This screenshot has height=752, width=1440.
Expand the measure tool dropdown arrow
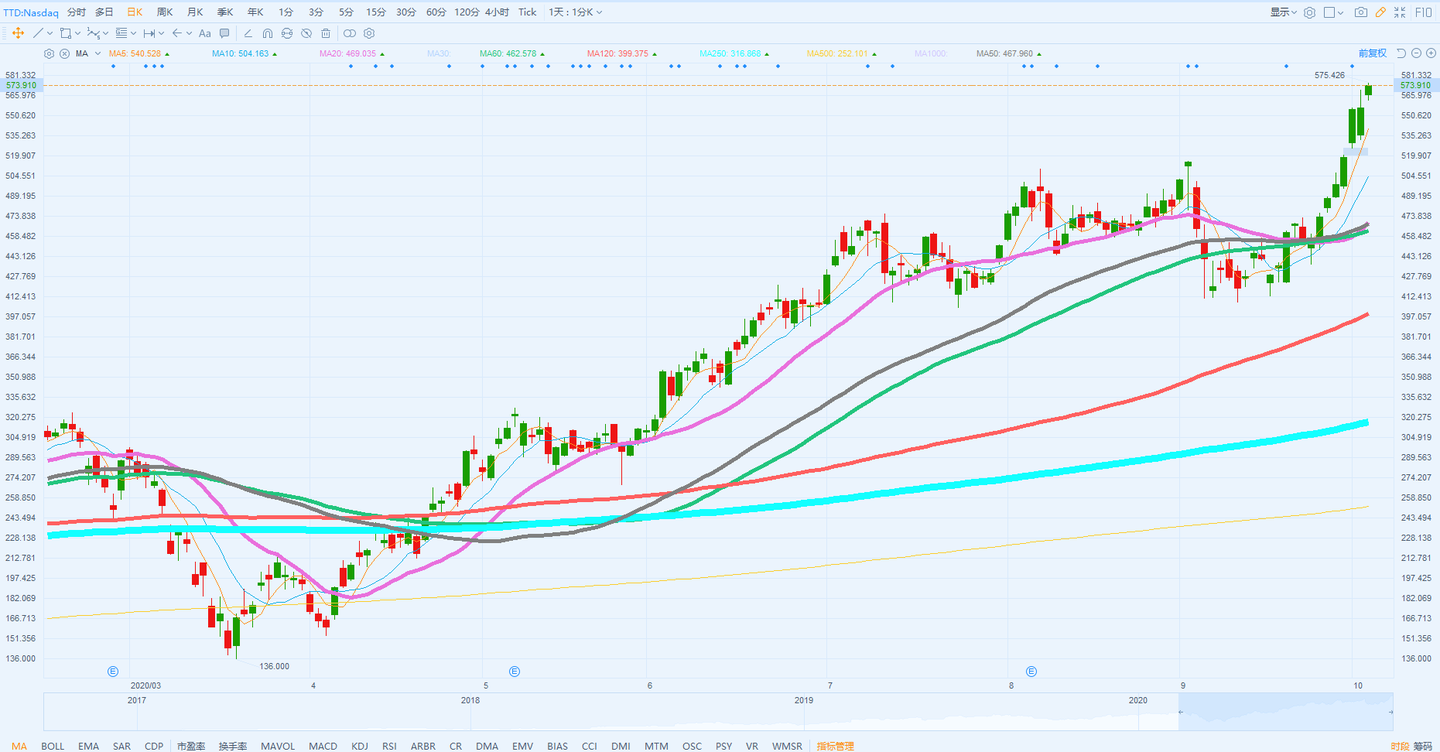(x=161, y=33)
